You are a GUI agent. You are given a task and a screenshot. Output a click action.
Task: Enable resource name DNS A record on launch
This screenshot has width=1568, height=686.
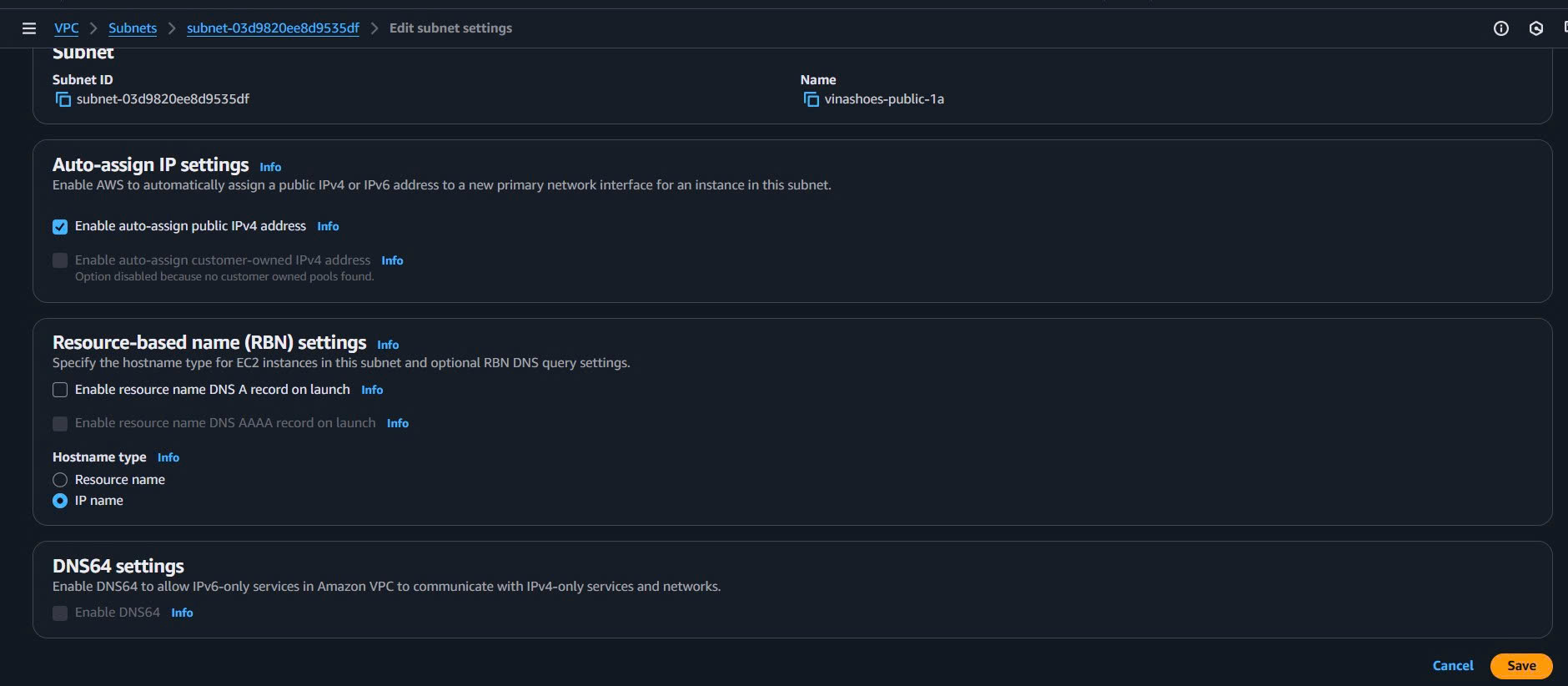click(x=59, y=389)
